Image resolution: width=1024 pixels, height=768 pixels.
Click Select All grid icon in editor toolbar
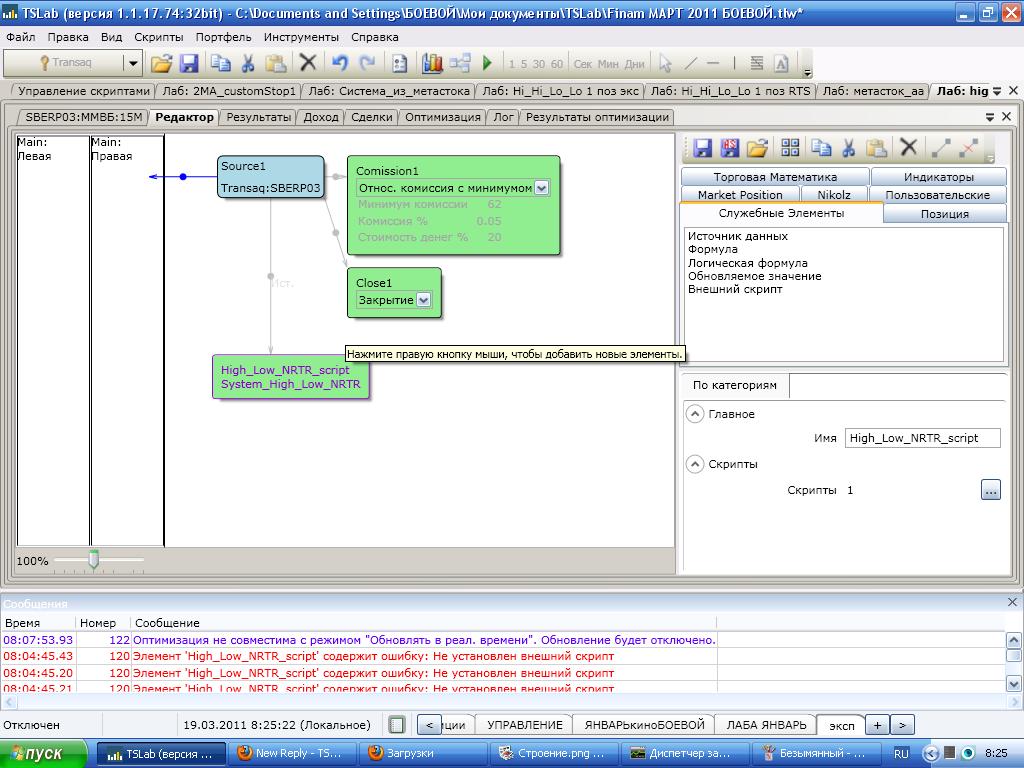[790, 148]
